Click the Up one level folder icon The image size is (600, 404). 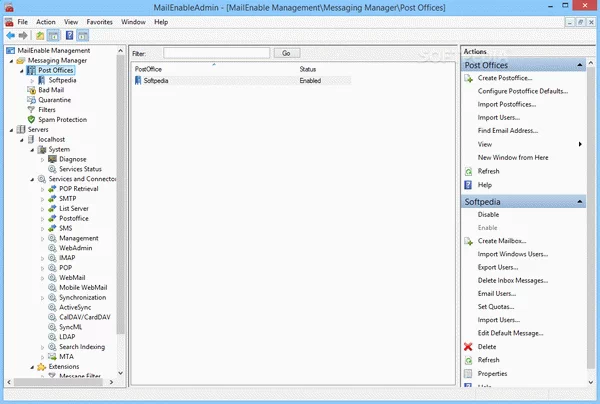tap(40, 36)
